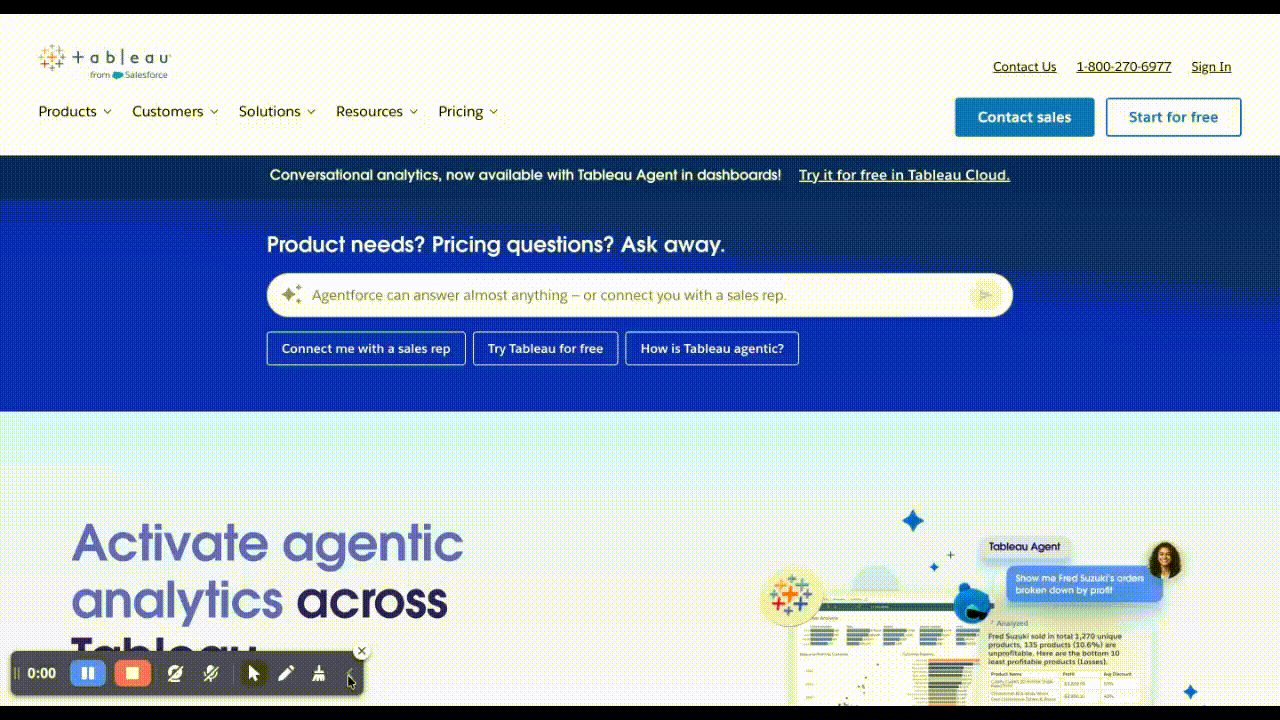
Task: Expand the Resources menu
Action: coord(377,112)
